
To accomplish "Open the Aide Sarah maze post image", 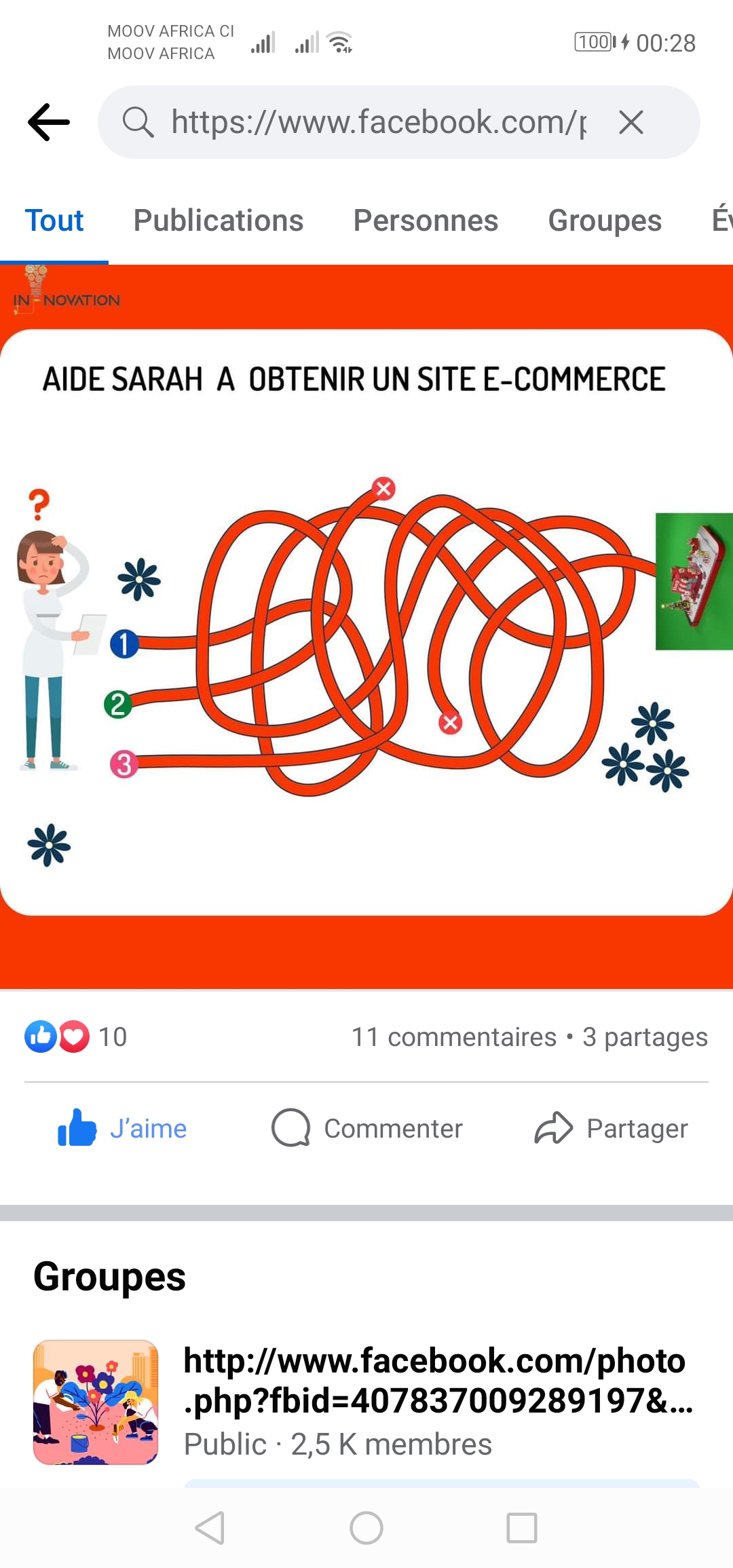I will [366, 626].
